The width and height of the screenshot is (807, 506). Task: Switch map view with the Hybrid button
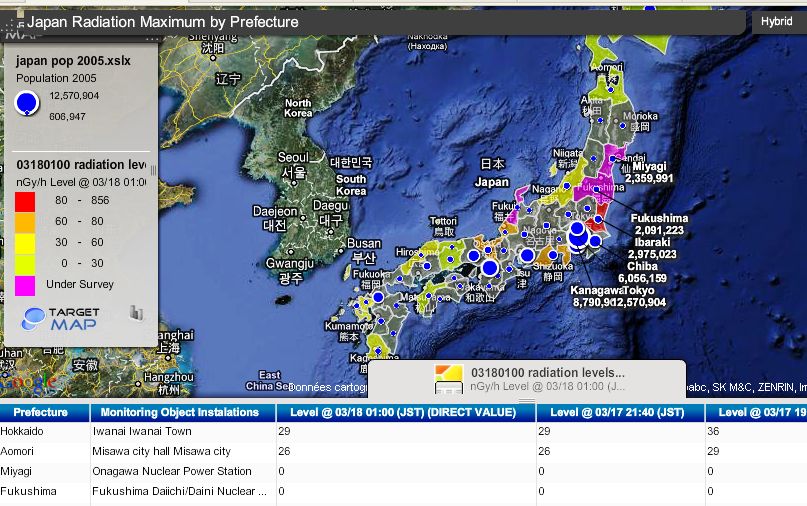click(x=776, y=21)
